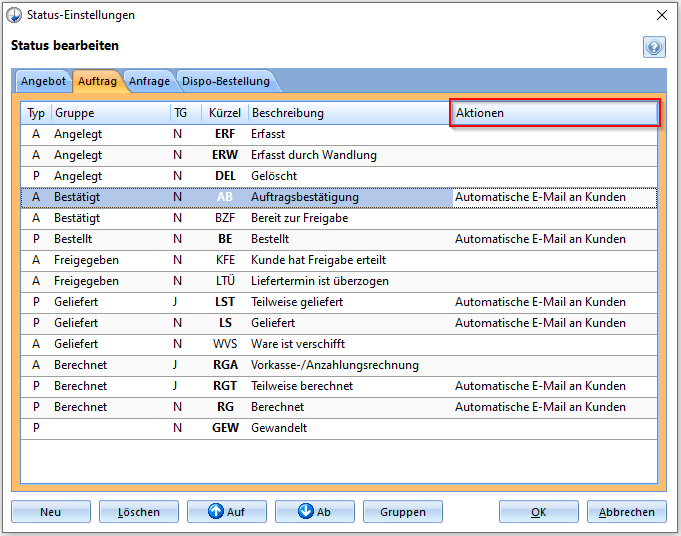Viewport: 681px width, 536px height.
Task: Select the row with Kürzel ERF
Action: click(339, 134)
